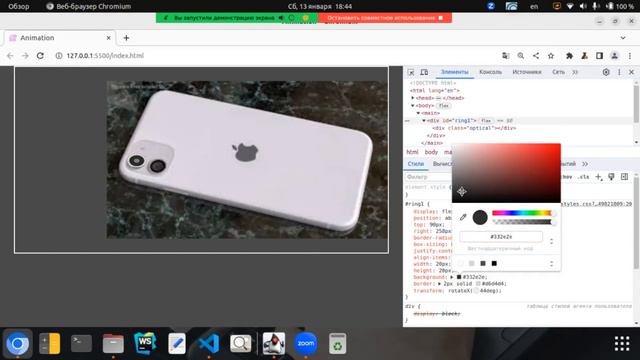Select the pure black palette swatch
The image size is (640, 360).
(x=494, y=264)
